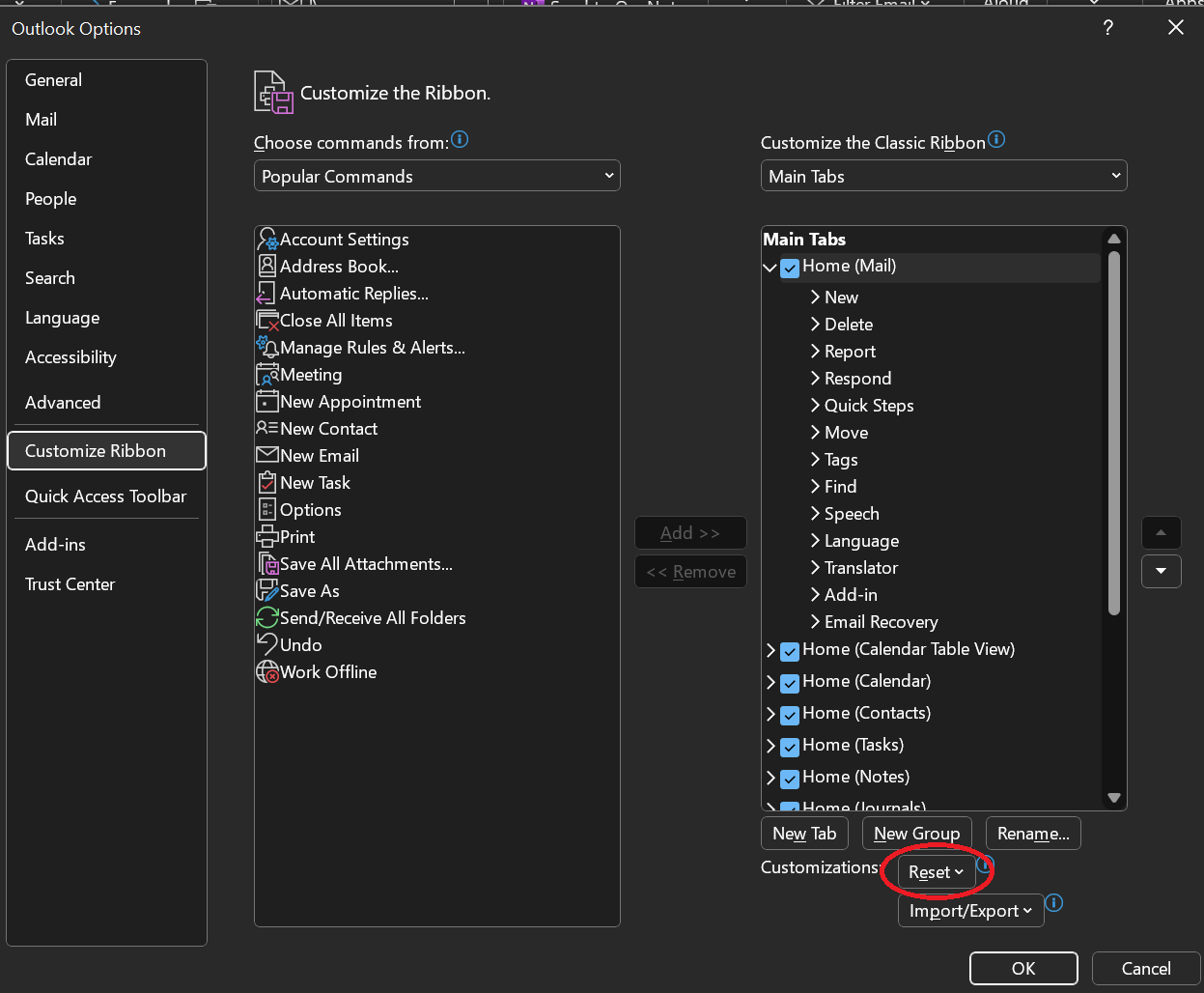
Task: Click info icon beside Choose commands from
Action: pos(461,139)
